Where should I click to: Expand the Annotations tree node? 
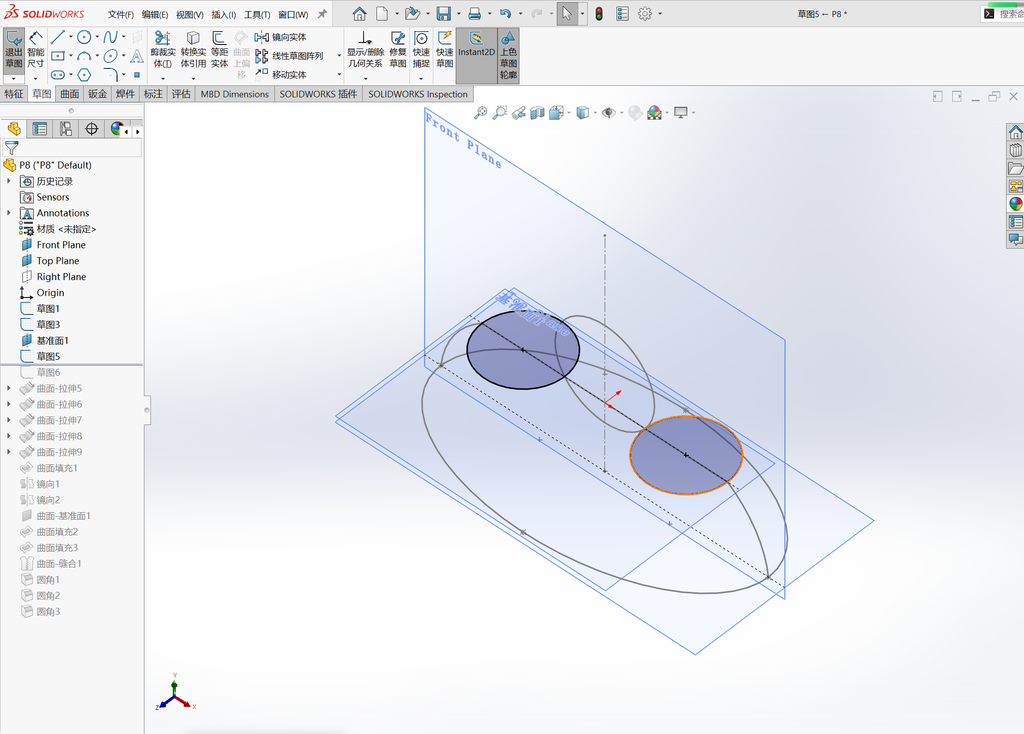tap(8, 213)
